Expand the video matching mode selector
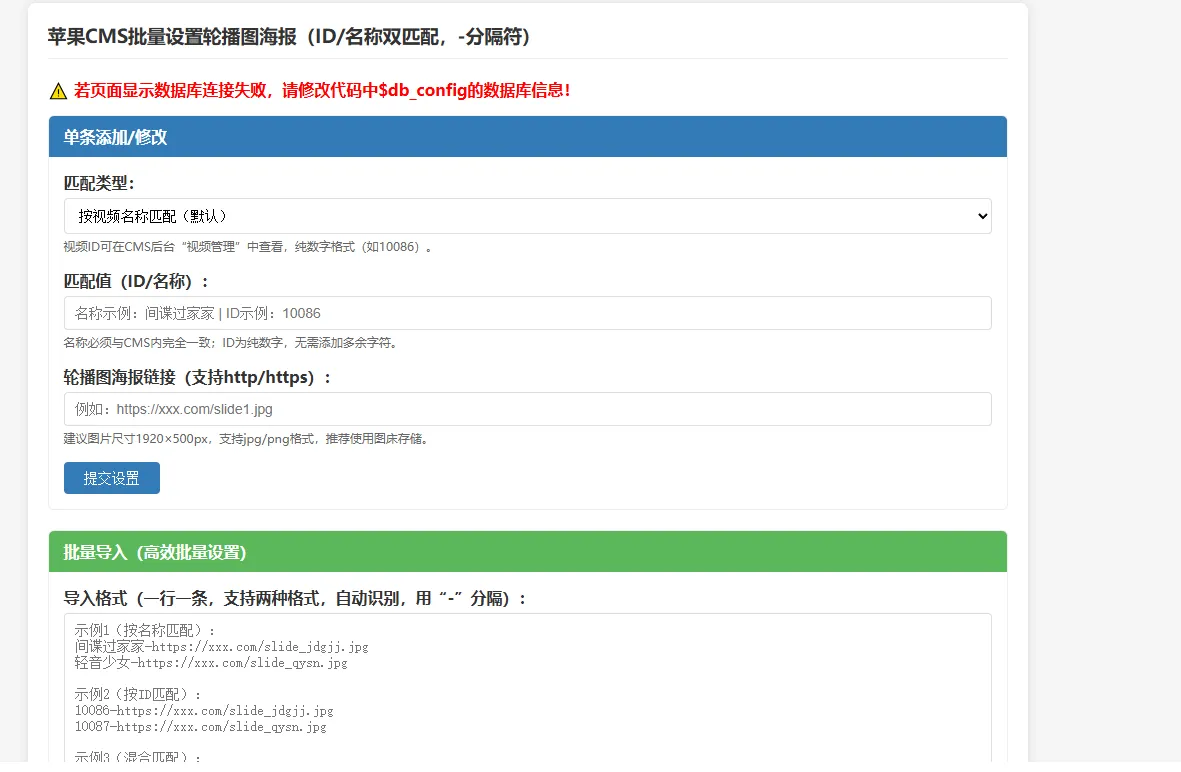The image size is (1181, 772). 527,215
